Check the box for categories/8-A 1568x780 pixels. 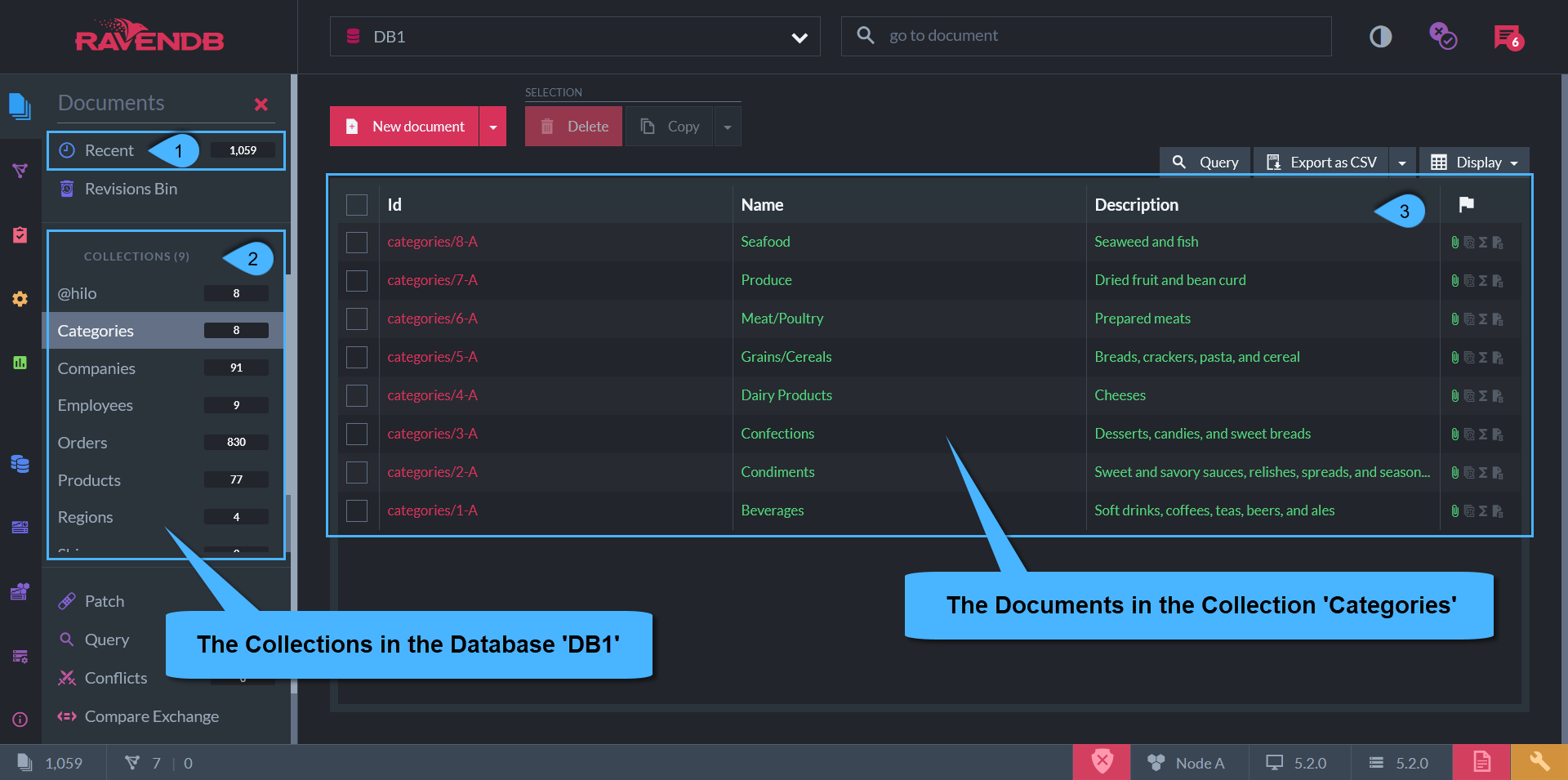point(357,243)
